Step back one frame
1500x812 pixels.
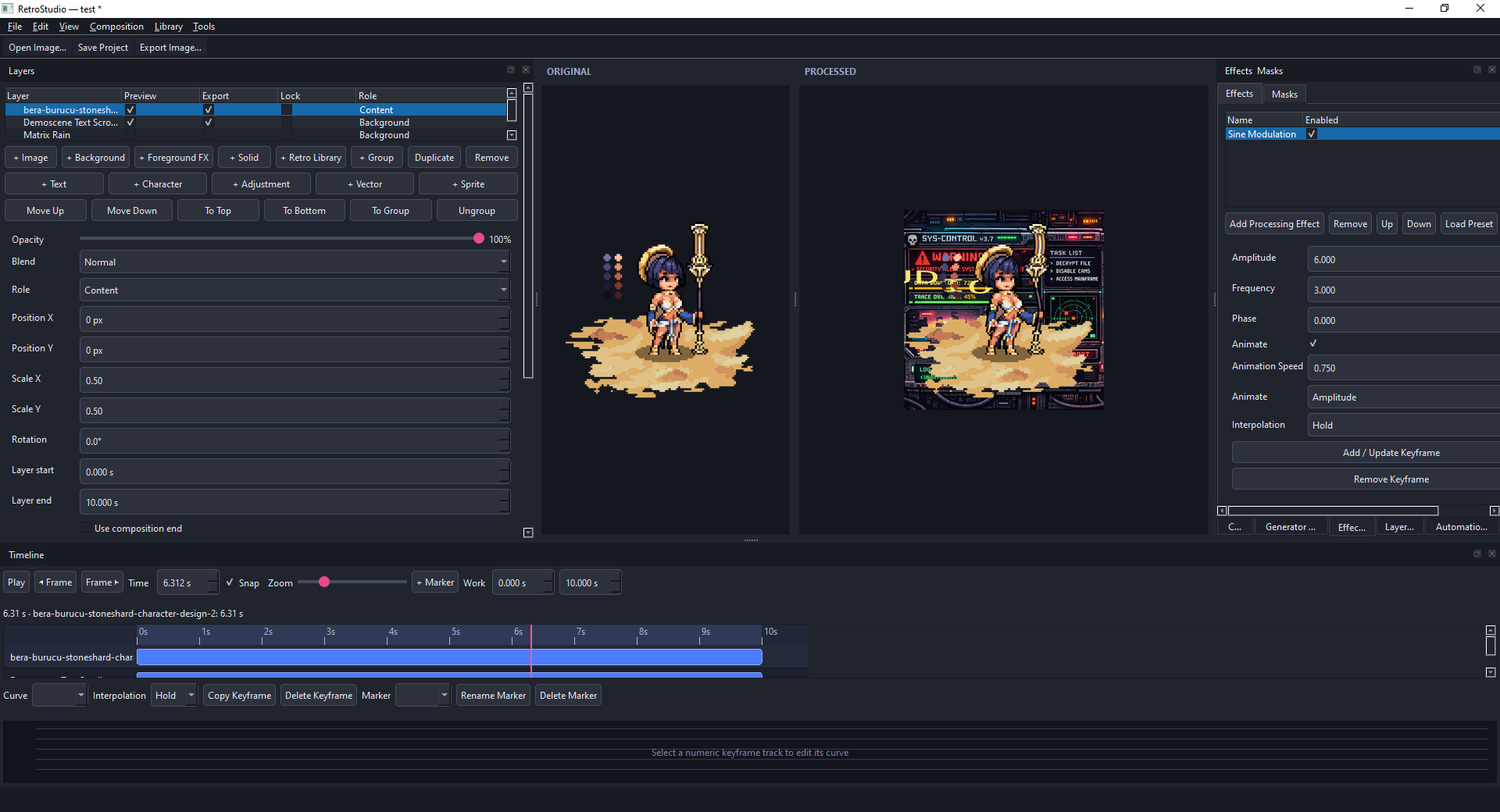click(55, 582)
